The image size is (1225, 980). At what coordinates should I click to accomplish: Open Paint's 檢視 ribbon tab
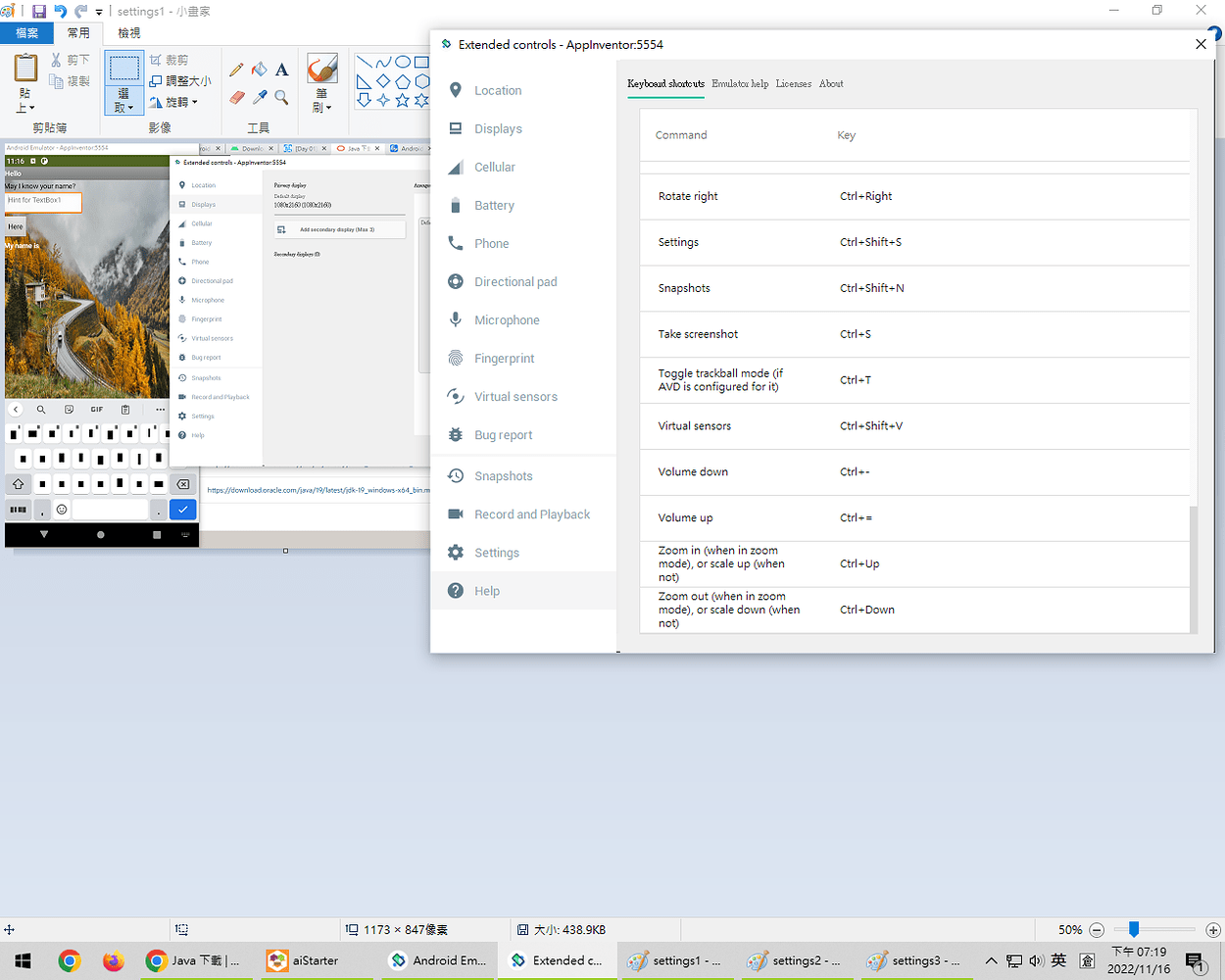coord(128,31)
